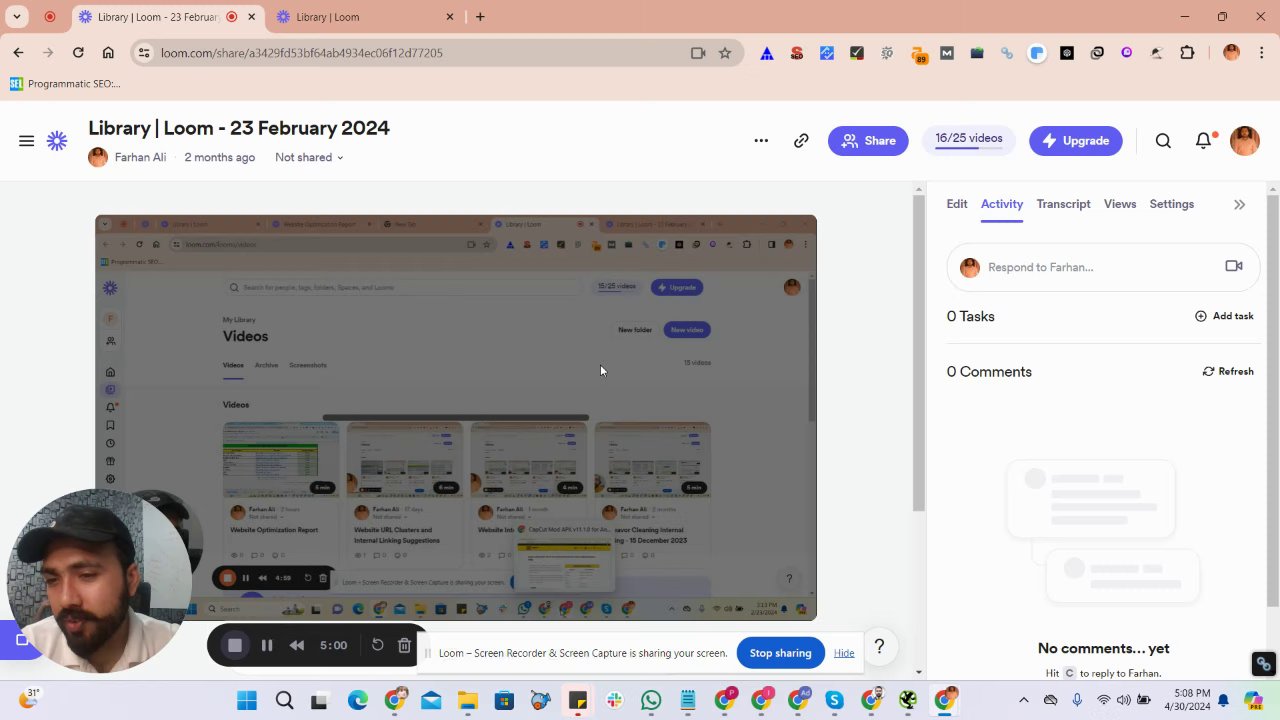Restart the recording with the undo icon
This screenshot has width=1280, height=720.
click(x=377, y=645)
